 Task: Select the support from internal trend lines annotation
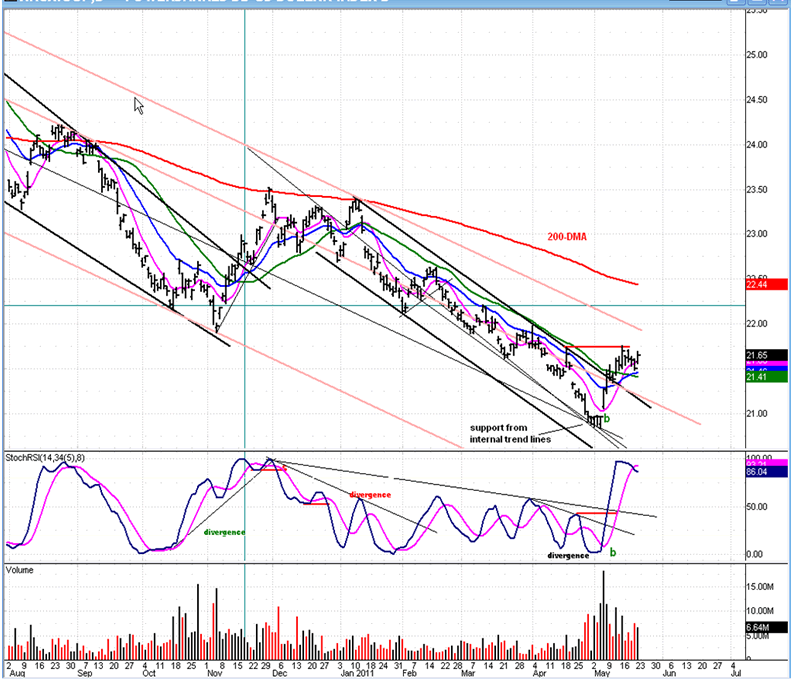(x=513, y=431)
